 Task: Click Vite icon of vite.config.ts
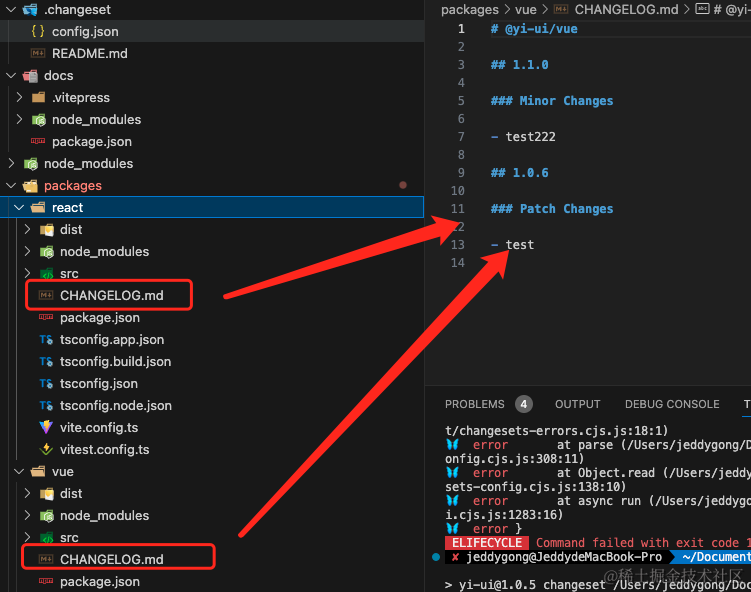(x=46, y=427)
